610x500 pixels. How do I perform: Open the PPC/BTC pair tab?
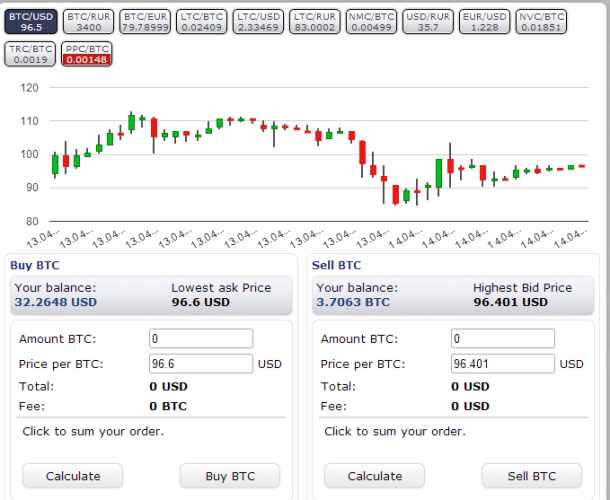pos(87,54)
